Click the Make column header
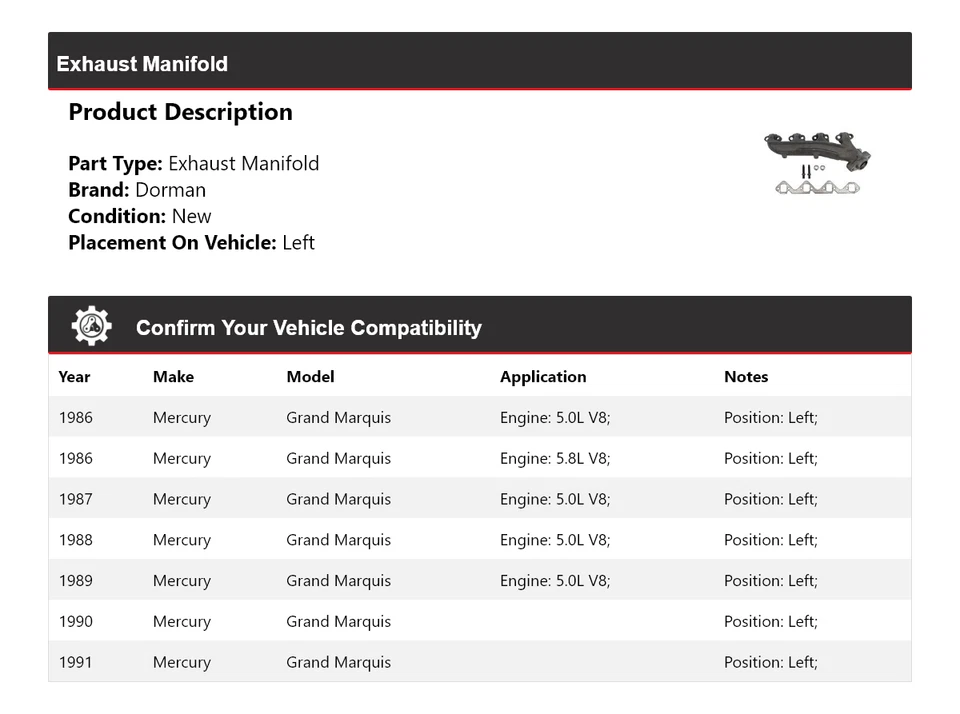The height and width of the screenshot is (714, 960). 173,377
